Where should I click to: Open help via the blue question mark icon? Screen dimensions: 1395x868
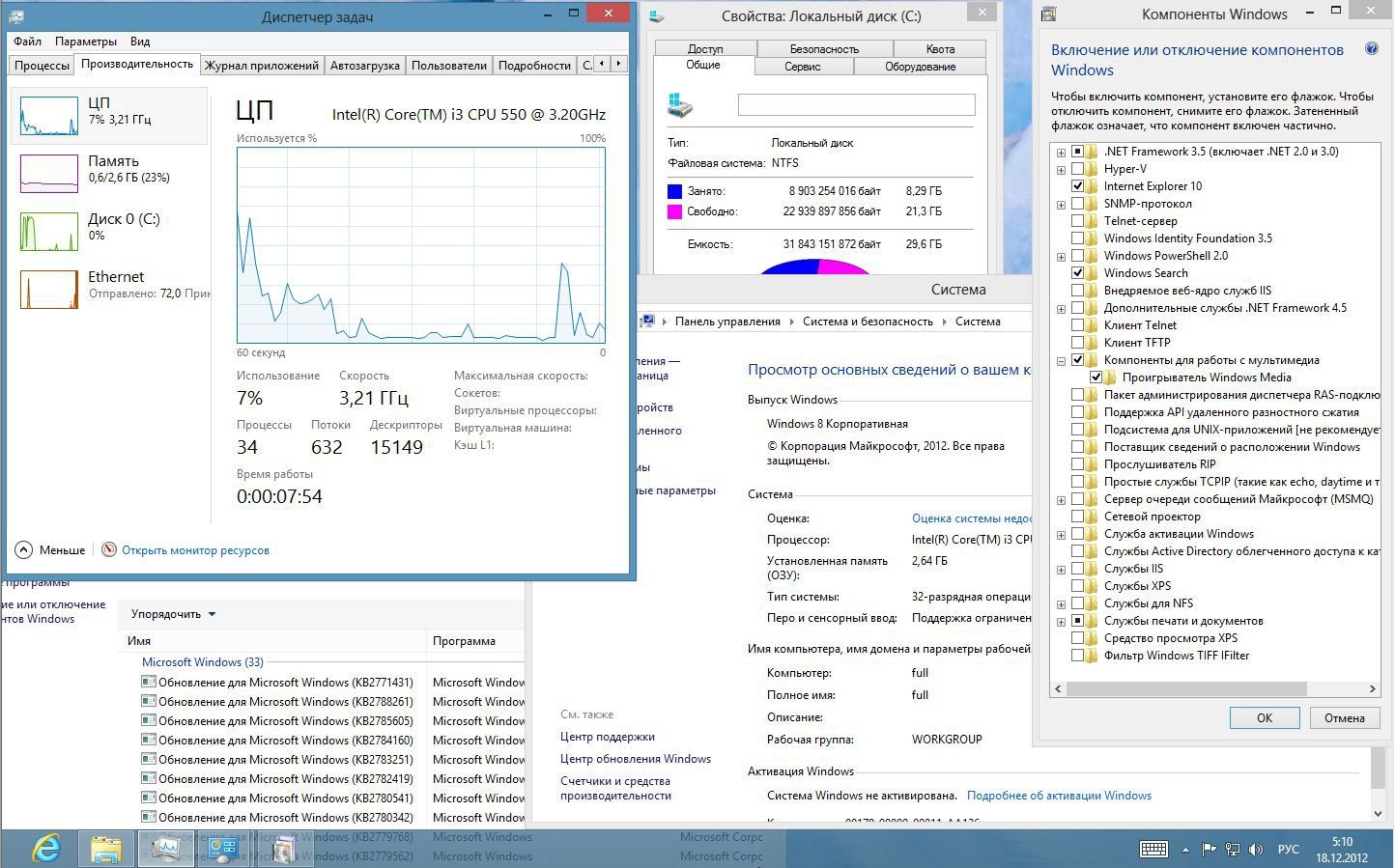coord(1371,49)
